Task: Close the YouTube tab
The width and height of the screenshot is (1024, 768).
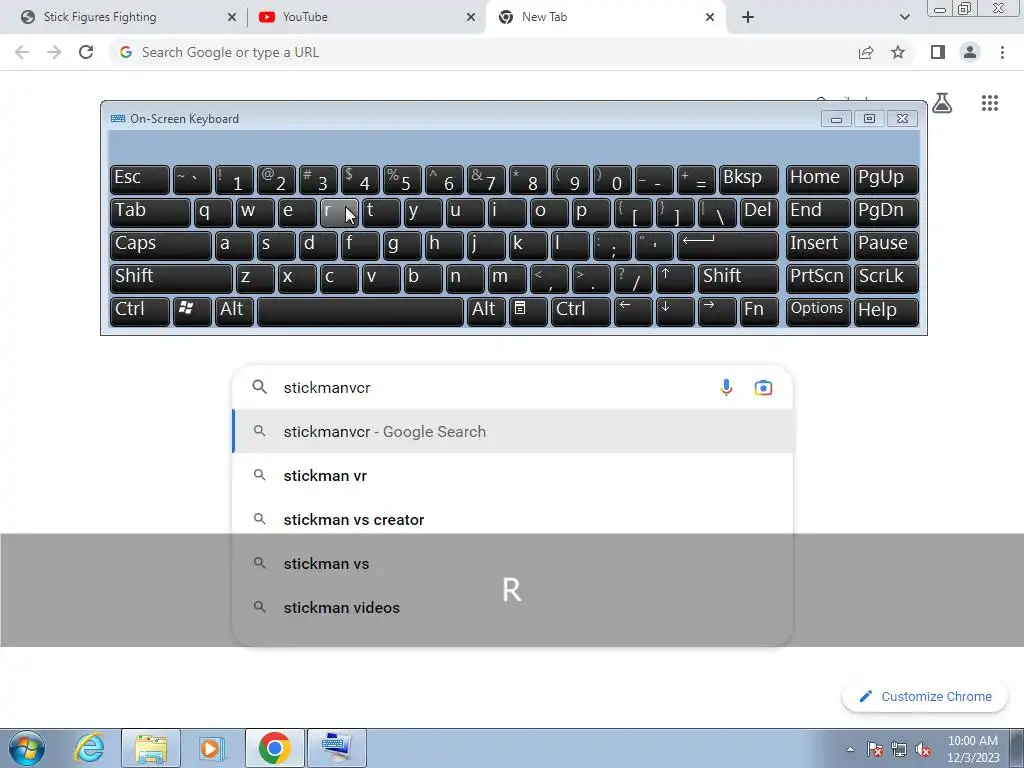Action: click(471, 17)
